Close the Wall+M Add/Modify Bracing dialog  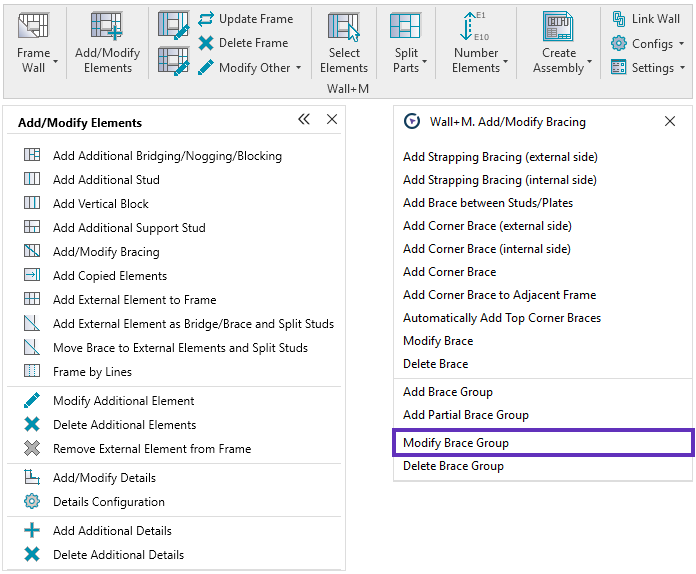(670, 121)
